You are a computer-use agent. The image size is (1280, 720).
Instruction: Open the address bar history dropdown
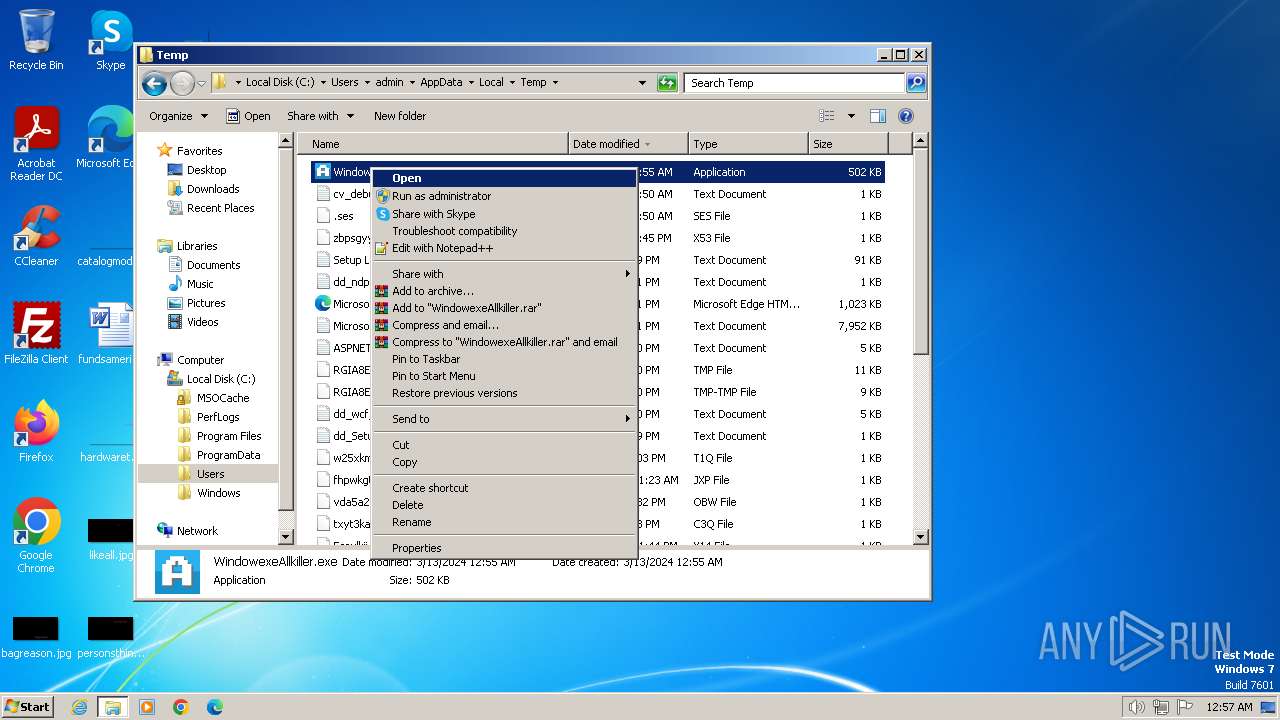coord(642,83)
